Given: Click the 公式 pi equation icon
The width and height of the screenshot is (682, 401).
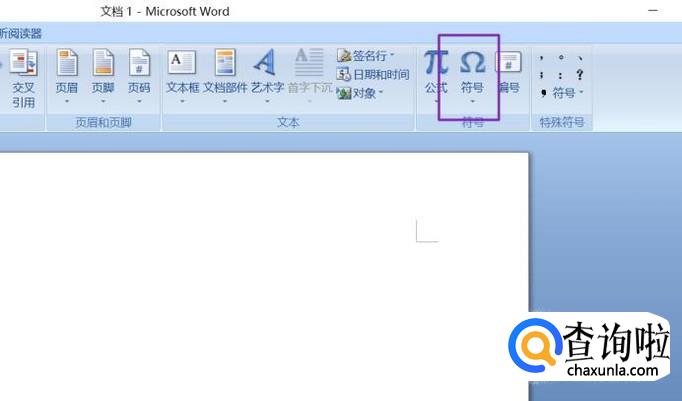Looking at the screenshot, I should click(436, 63).
